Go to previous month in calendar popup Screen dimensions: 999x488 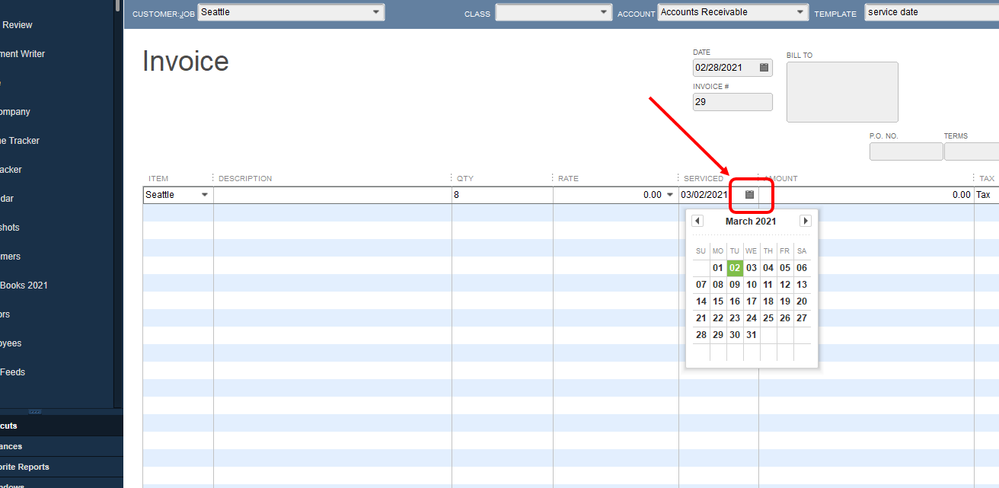point(698,221)
